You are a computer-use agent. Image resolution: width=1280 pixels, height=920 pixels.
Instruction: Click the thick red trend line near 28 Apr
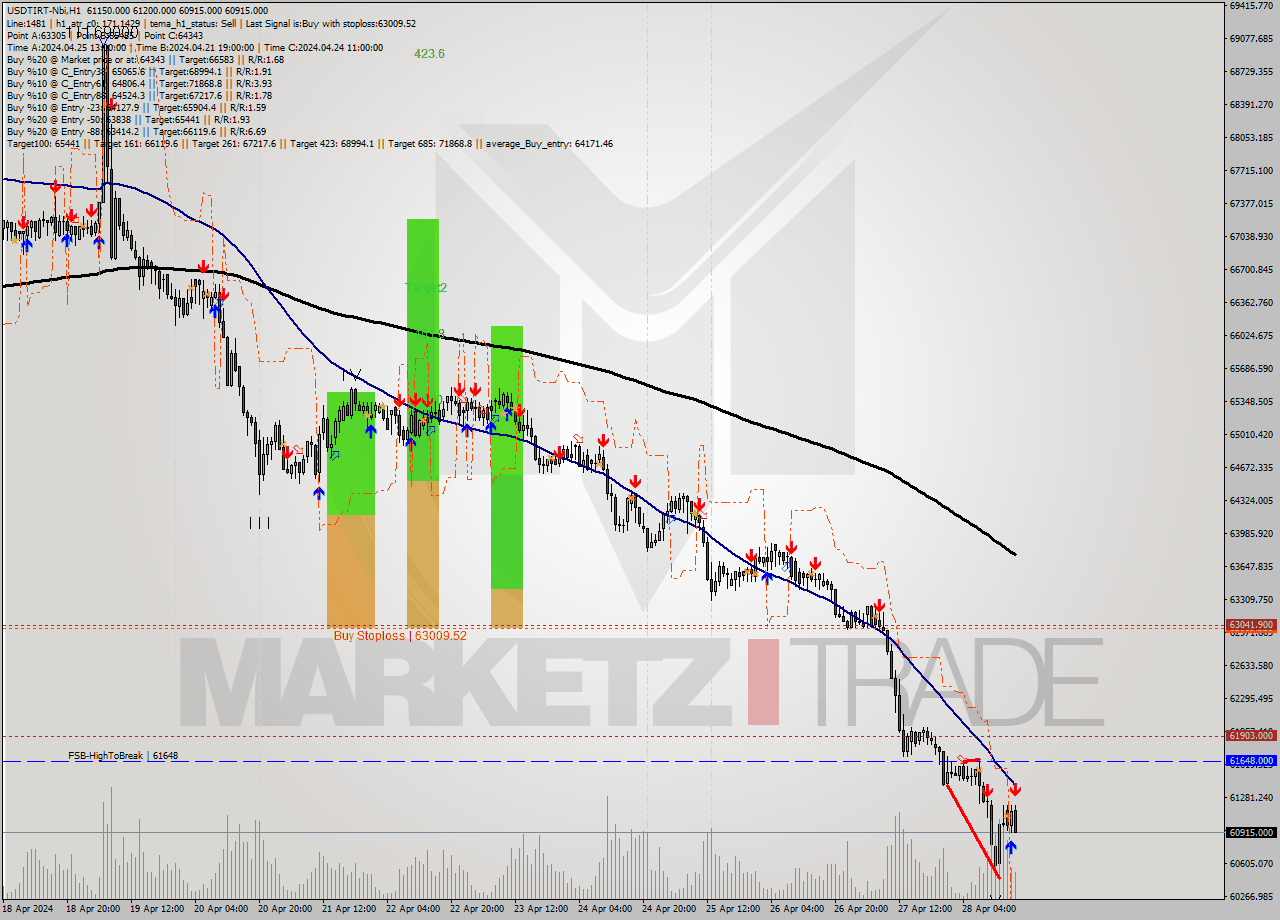(971, 831)
